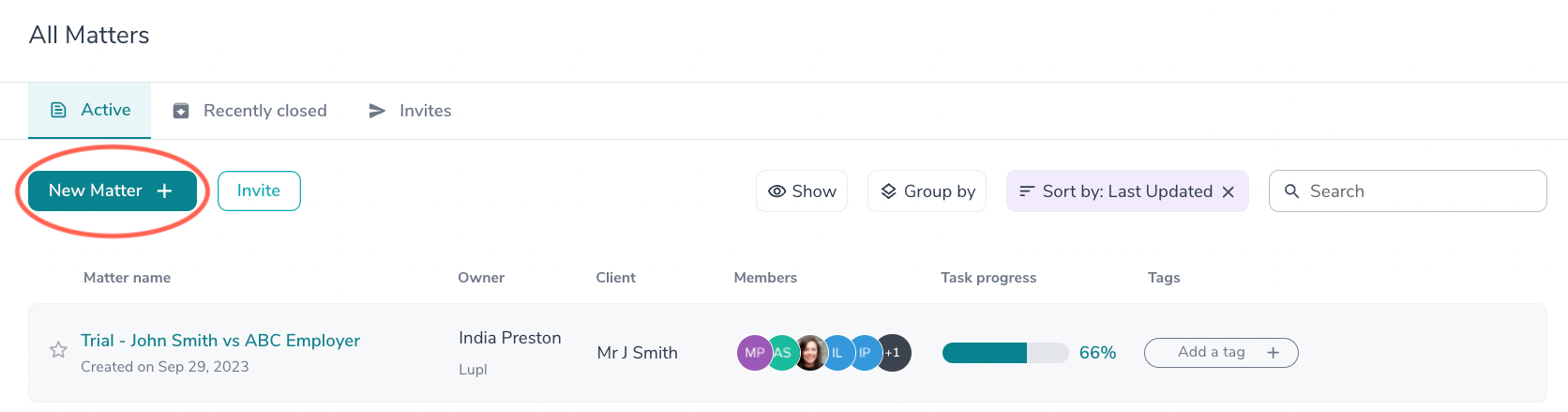Click the IL member avatar

[x=837, y=353]
